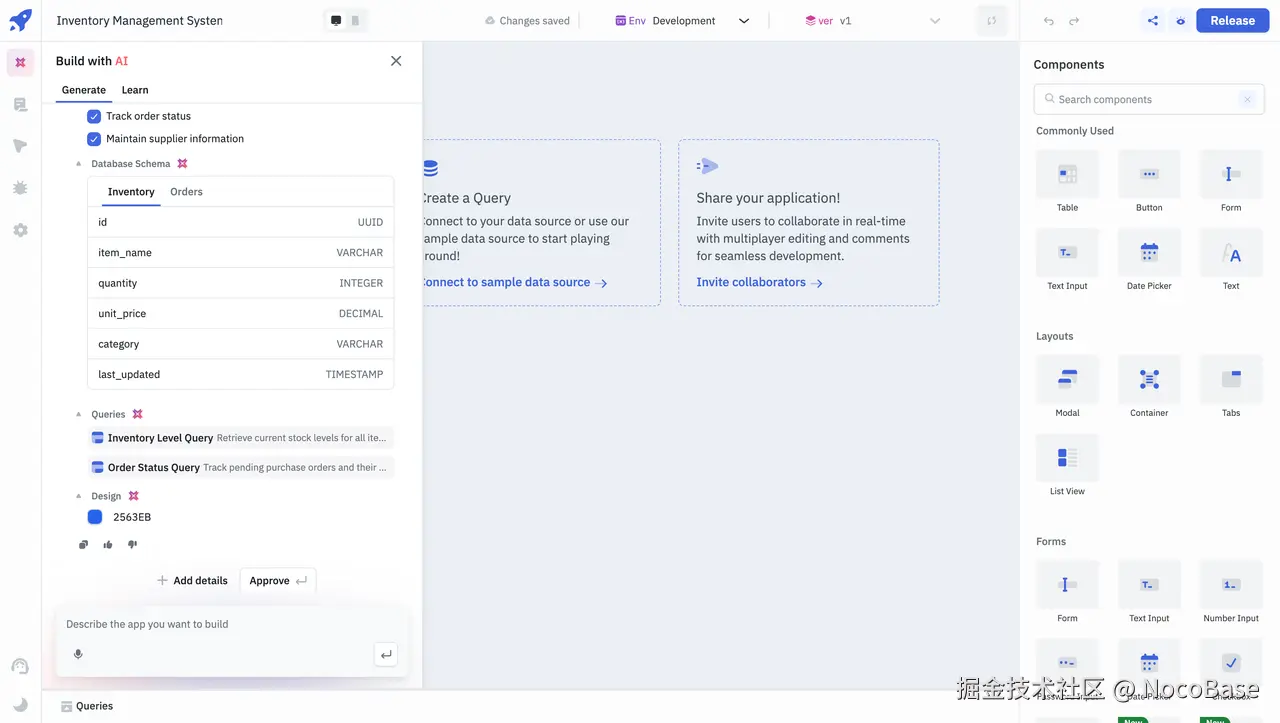Click the Release button
This screenshot has height=723, width=1280.
tap(1232, 21)
